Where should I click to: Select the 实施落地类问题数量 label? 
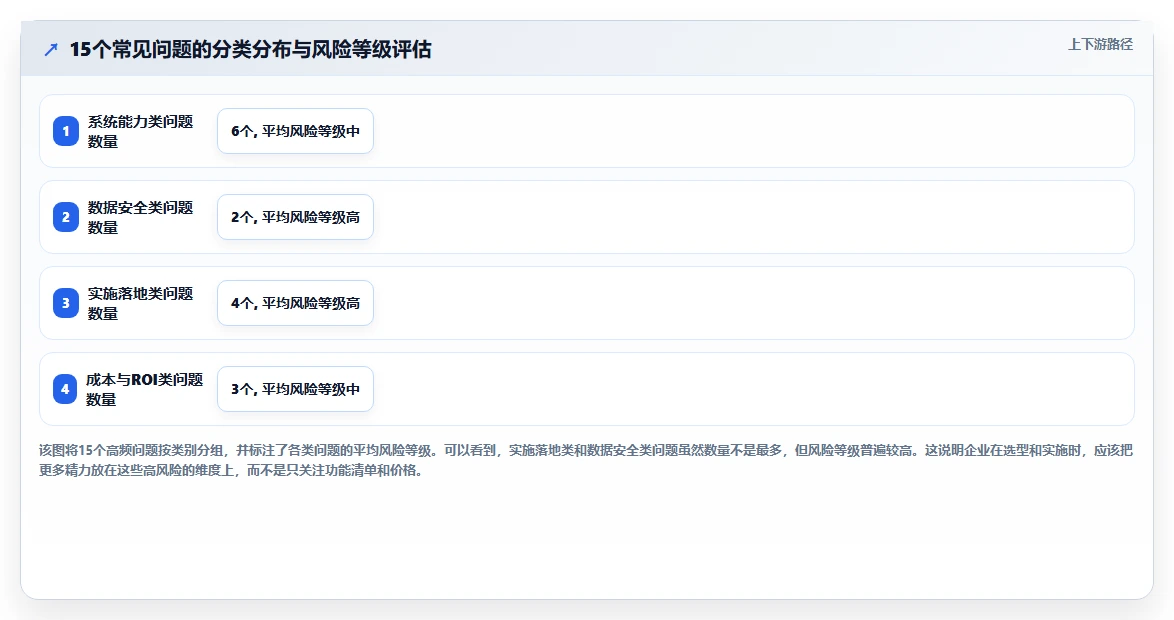coord(141,303)
